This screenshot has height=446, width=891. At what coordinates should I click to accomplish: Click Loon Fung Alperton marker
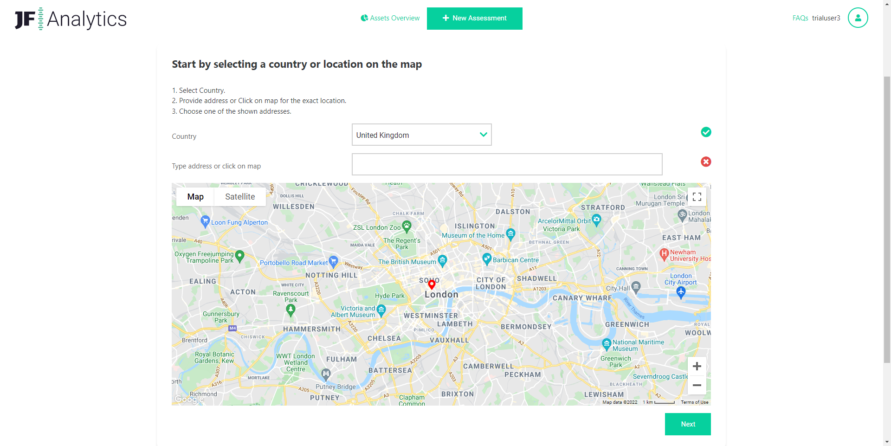[x=205, y=221]
